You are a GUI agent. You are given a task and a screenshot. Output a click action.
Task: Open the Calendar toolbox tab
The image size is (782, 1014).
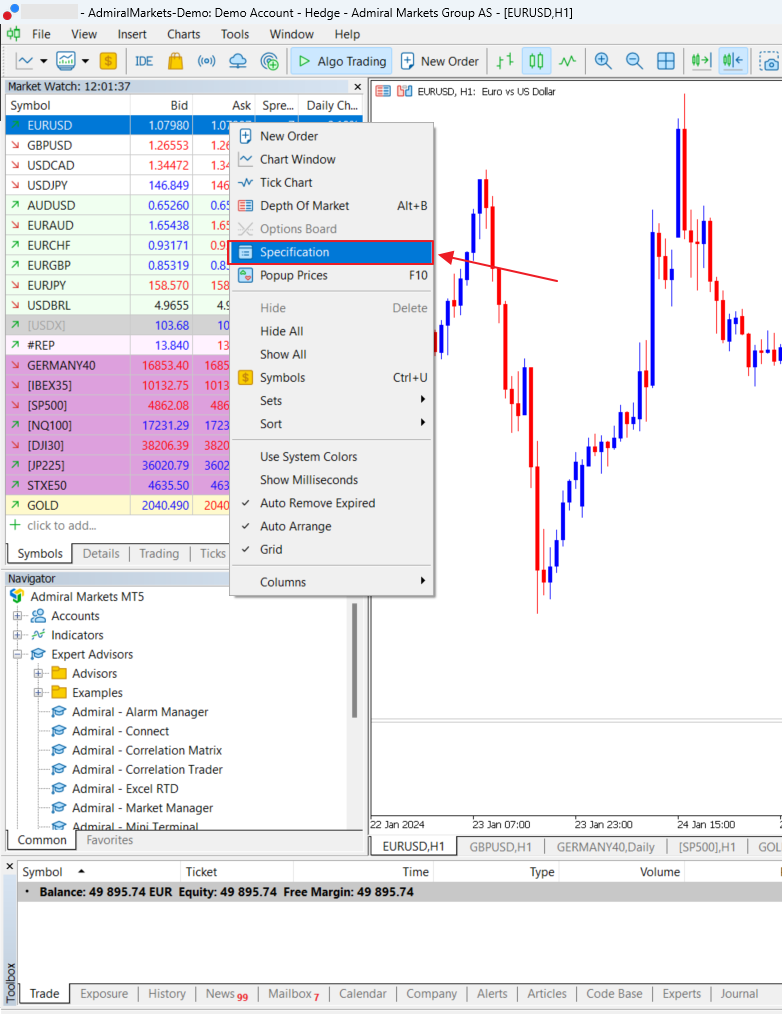tap(363, 994)
